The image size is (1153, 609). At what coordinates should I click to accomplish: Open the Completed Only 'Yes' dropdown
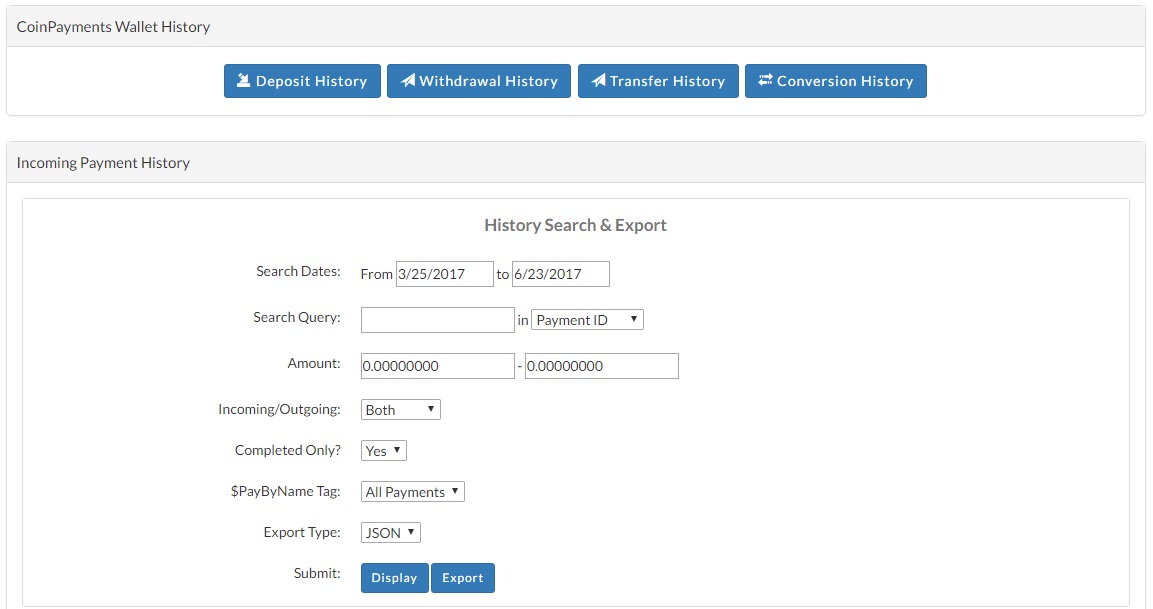pos(383,451)
